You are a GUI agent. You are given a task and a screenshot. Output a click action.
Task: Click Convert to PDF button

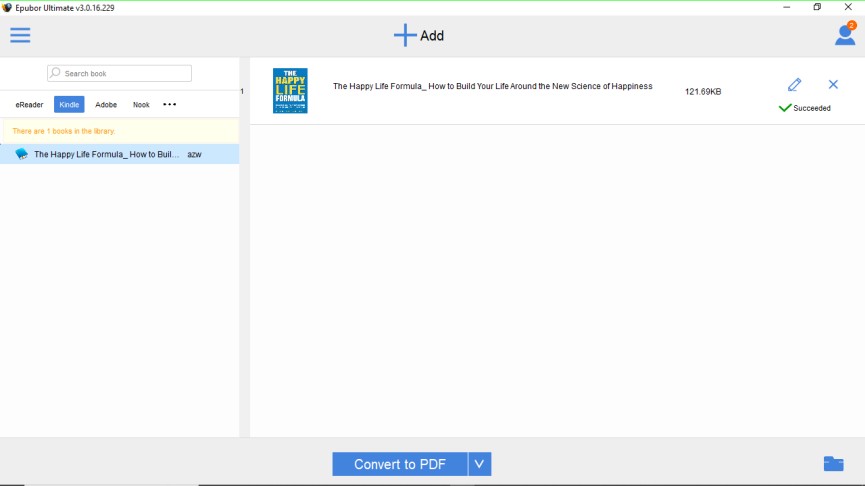point(400,464)
